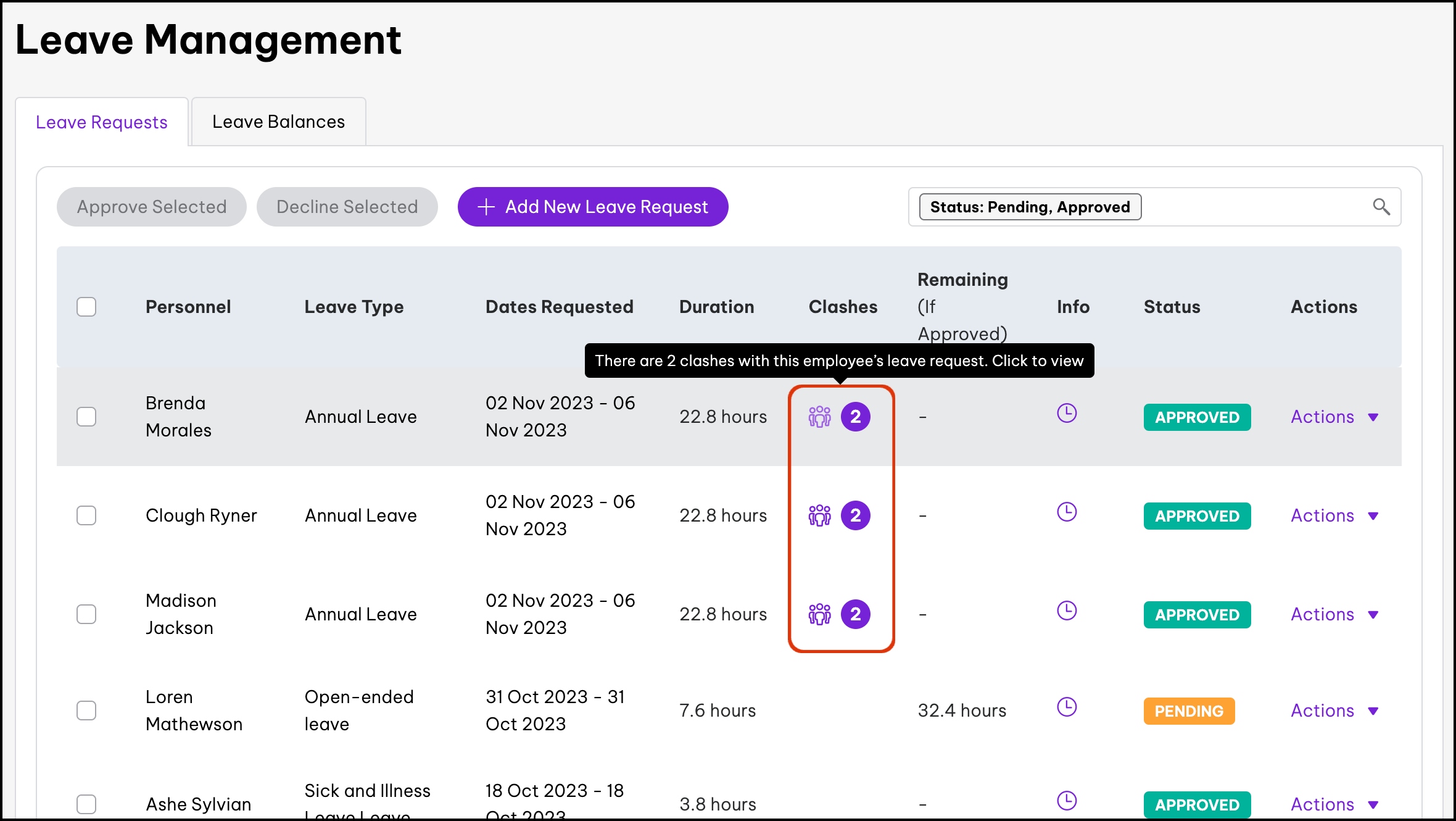Open info clock icon for Loren Mathewson
Viewport: 1456px width, 821px height.
(1066, 707)
